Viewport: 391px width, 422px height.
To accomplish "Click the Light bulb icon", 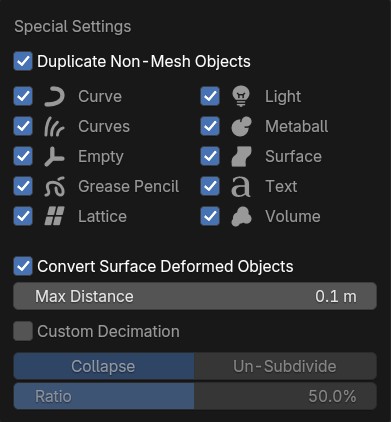I will [x=241, y=96].
